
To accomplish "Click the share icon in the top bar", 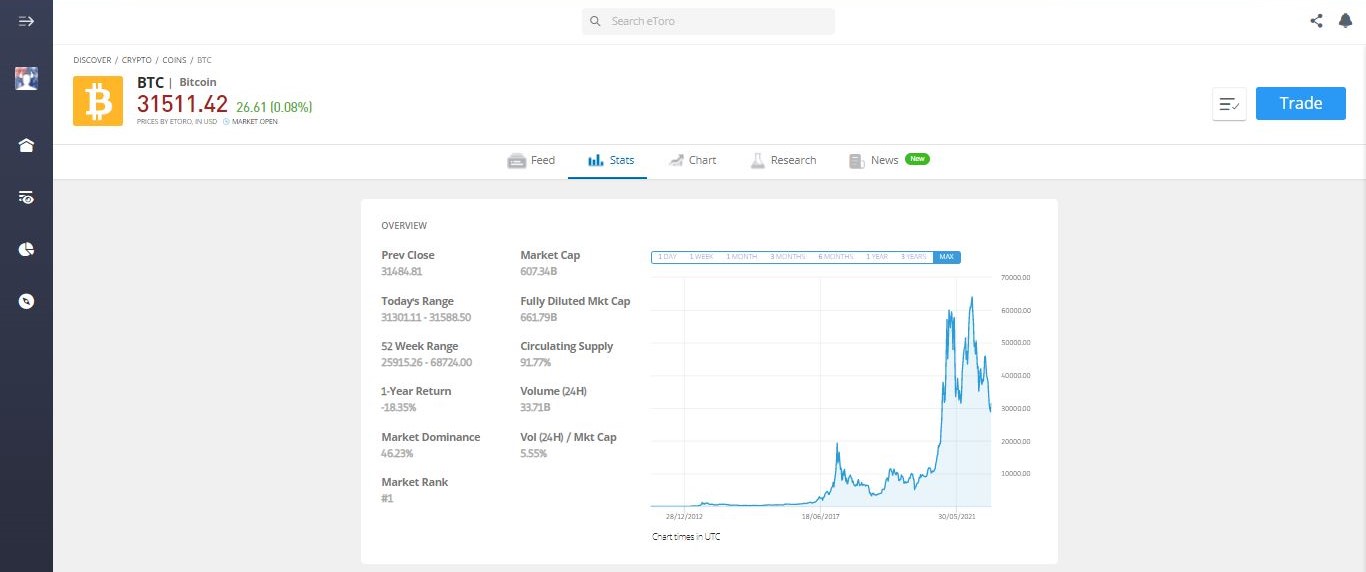I will click(x=1316, y=21).
